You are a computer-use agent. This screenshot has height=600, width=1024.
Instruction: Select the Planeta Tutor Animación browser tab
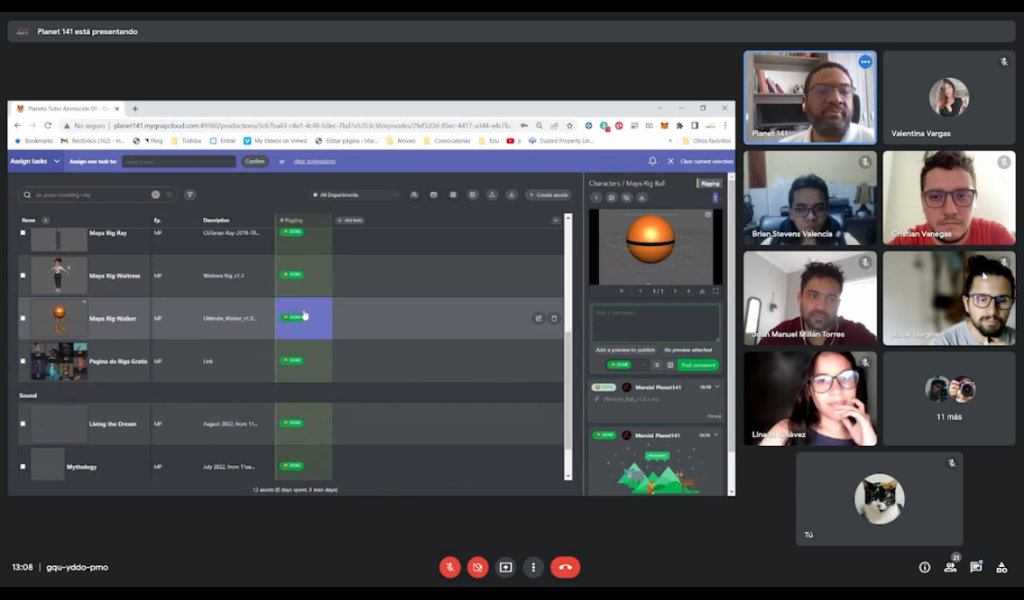pyautogui.click(x=68, y=108)
